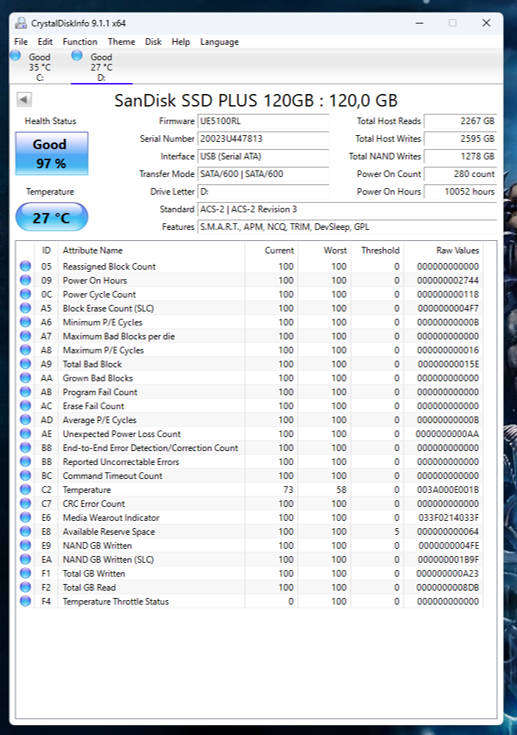Viewport: 517px width, 735px height.
Task: Switch to the C: disk tab at 35 °C
Action: (x=39, y=67)
